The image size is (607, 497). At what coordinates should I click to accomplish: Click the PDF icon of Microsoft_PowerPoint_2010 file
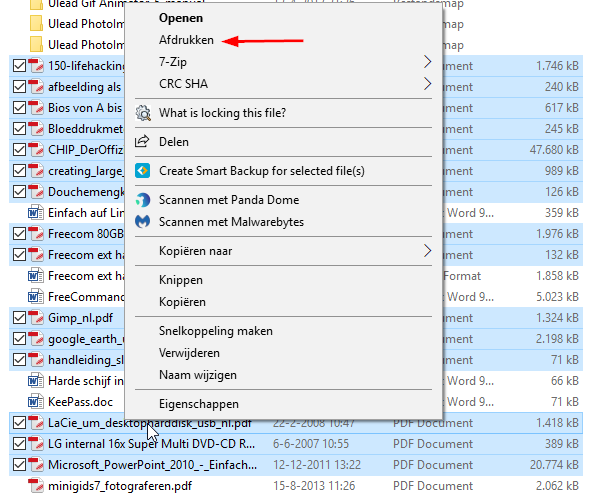click(x=36, y=464)
